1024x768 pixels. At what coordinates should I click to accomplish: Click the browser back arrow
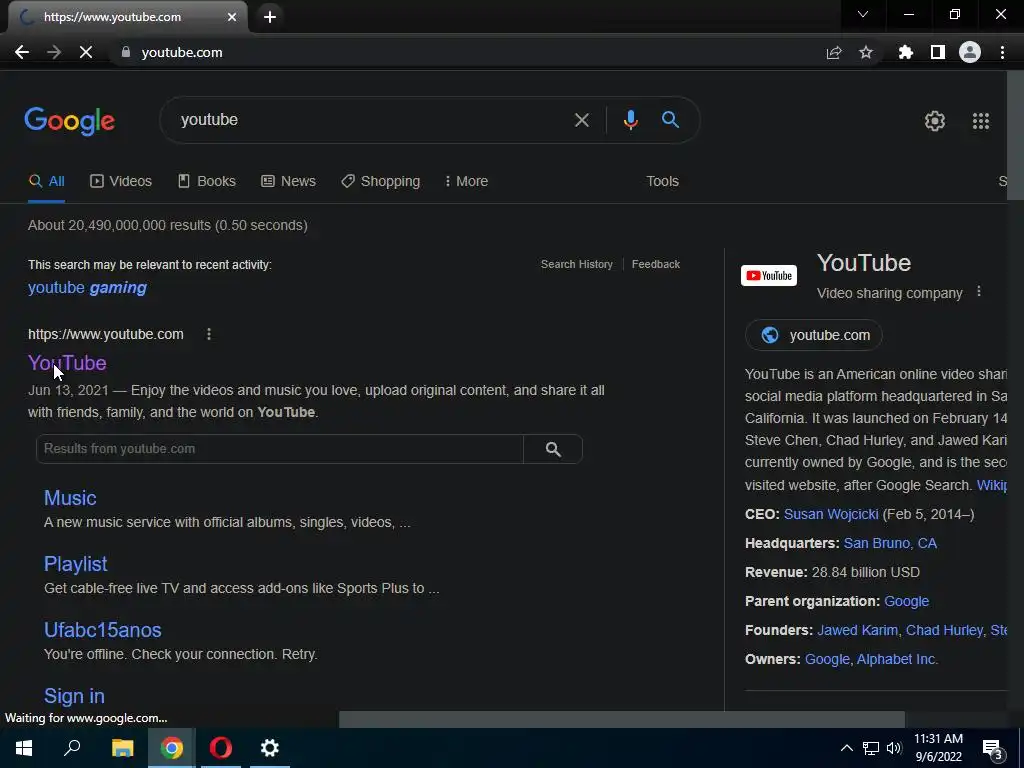tap(22, 52)
